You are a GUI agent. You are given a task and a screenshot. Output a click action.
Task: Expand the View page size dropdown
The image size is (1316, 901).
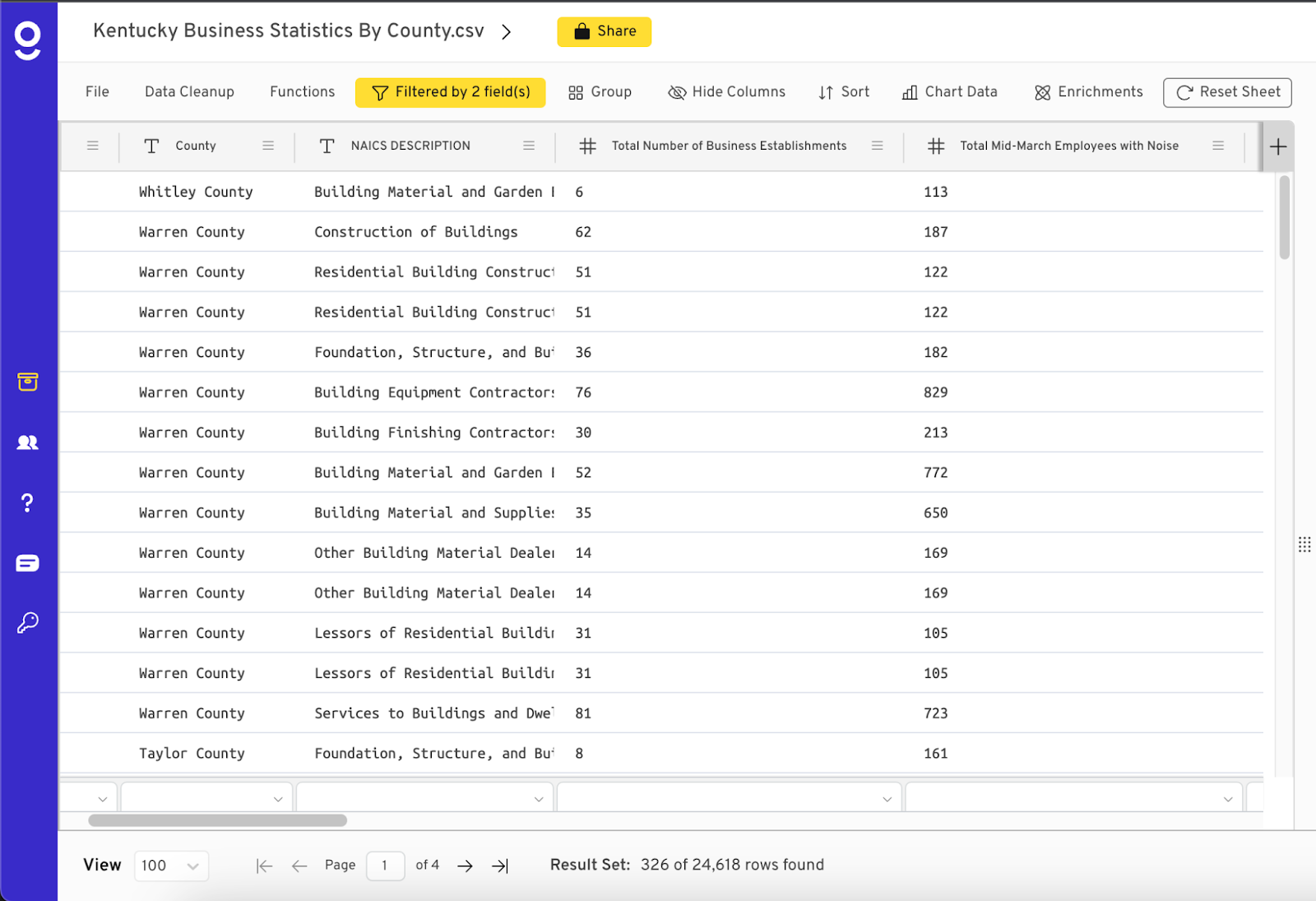(x=170, y=865)
